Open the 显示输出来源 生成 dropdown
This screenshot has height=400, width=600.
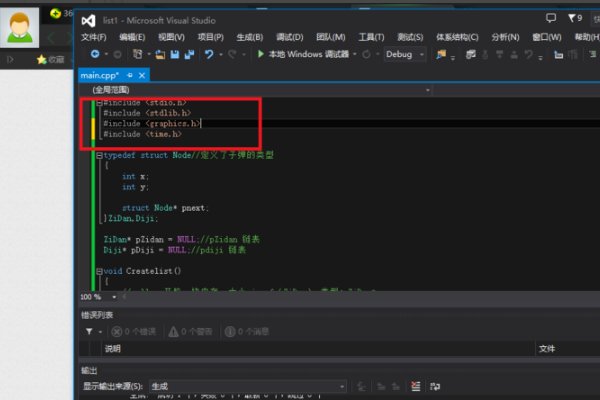[246, 386]
